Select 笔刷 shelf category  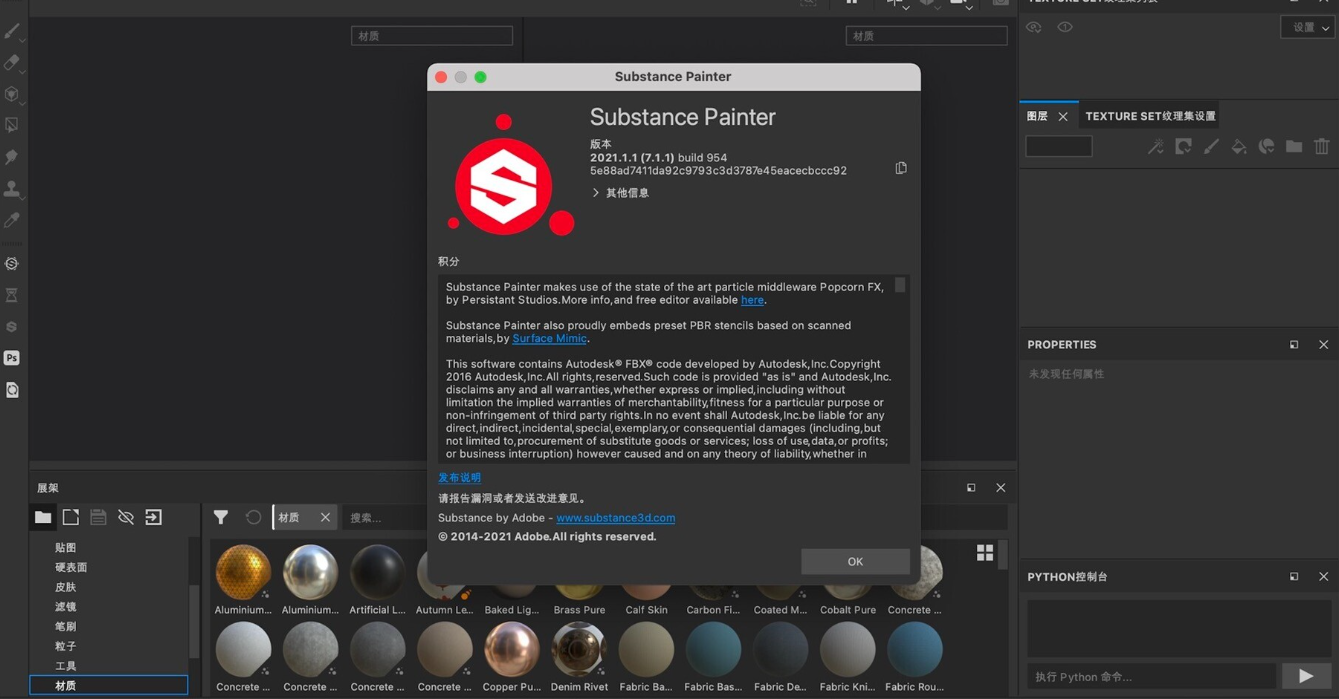(x=66, y=626)
